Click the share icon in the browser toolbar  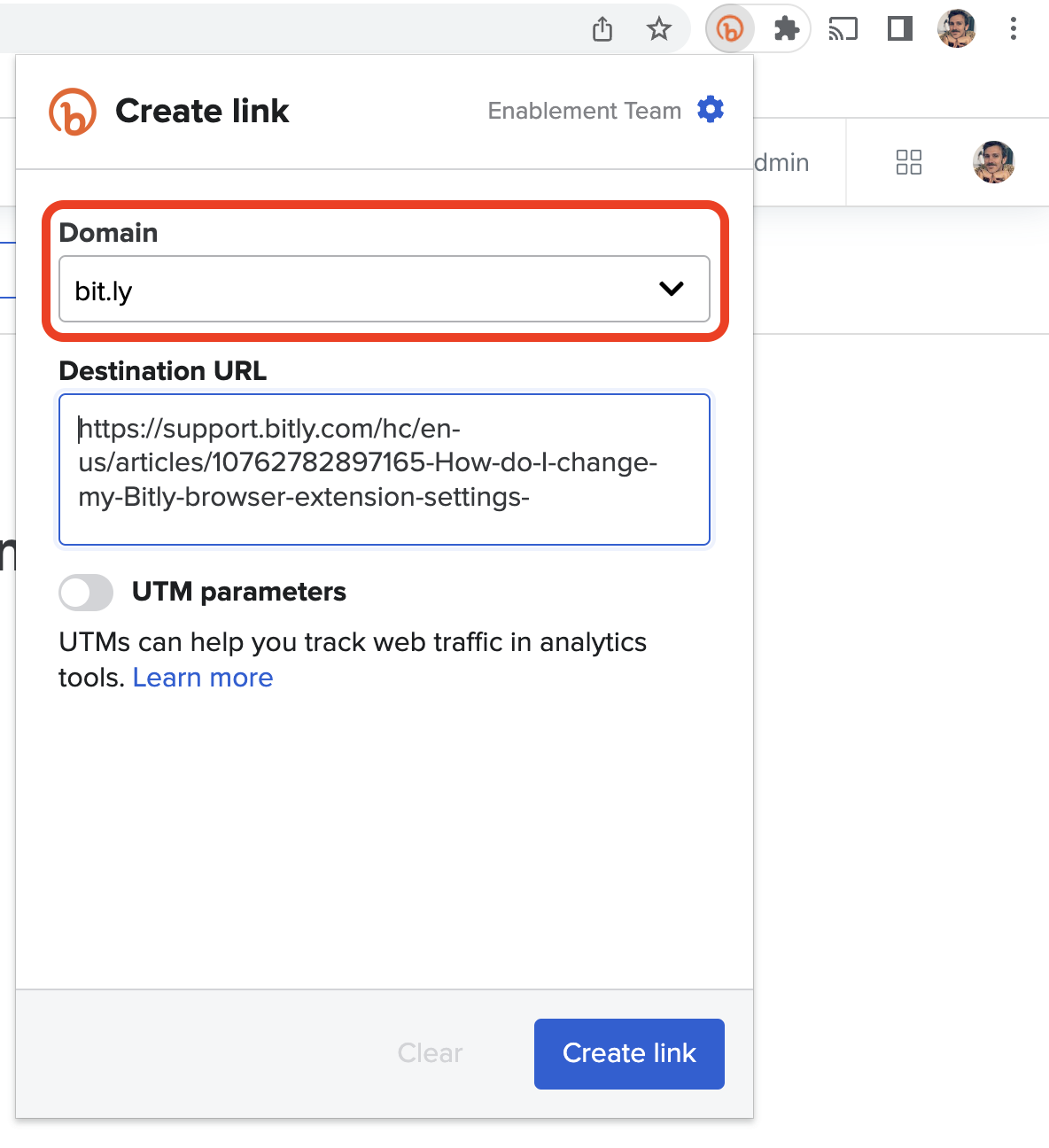coord(602,28)
